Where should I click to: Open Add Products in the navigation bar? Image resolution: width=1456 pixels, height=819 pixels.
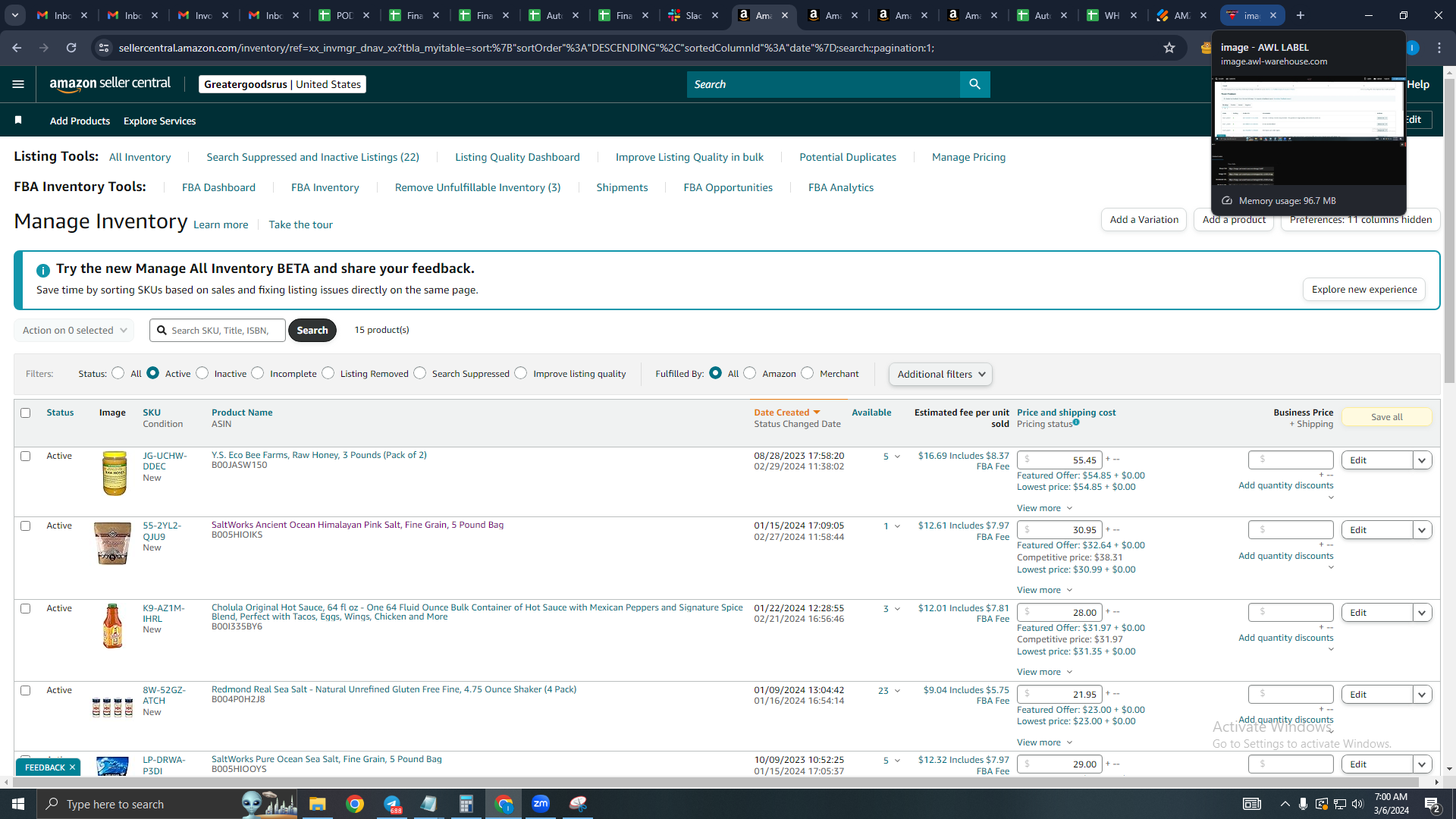80,121
